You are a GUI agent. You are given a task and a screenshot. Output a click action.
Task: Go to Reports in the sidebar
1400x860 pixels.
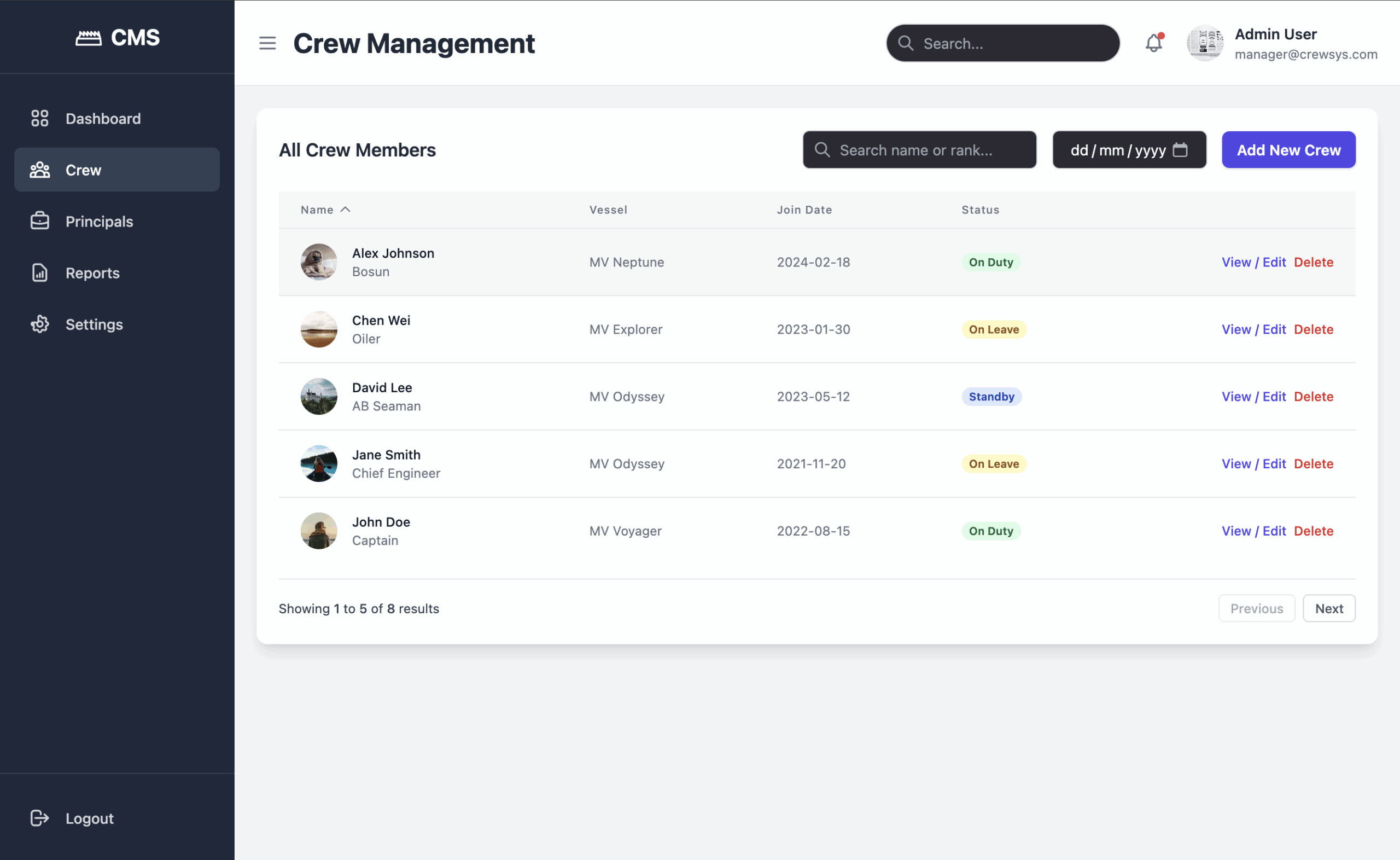[92, 273]
